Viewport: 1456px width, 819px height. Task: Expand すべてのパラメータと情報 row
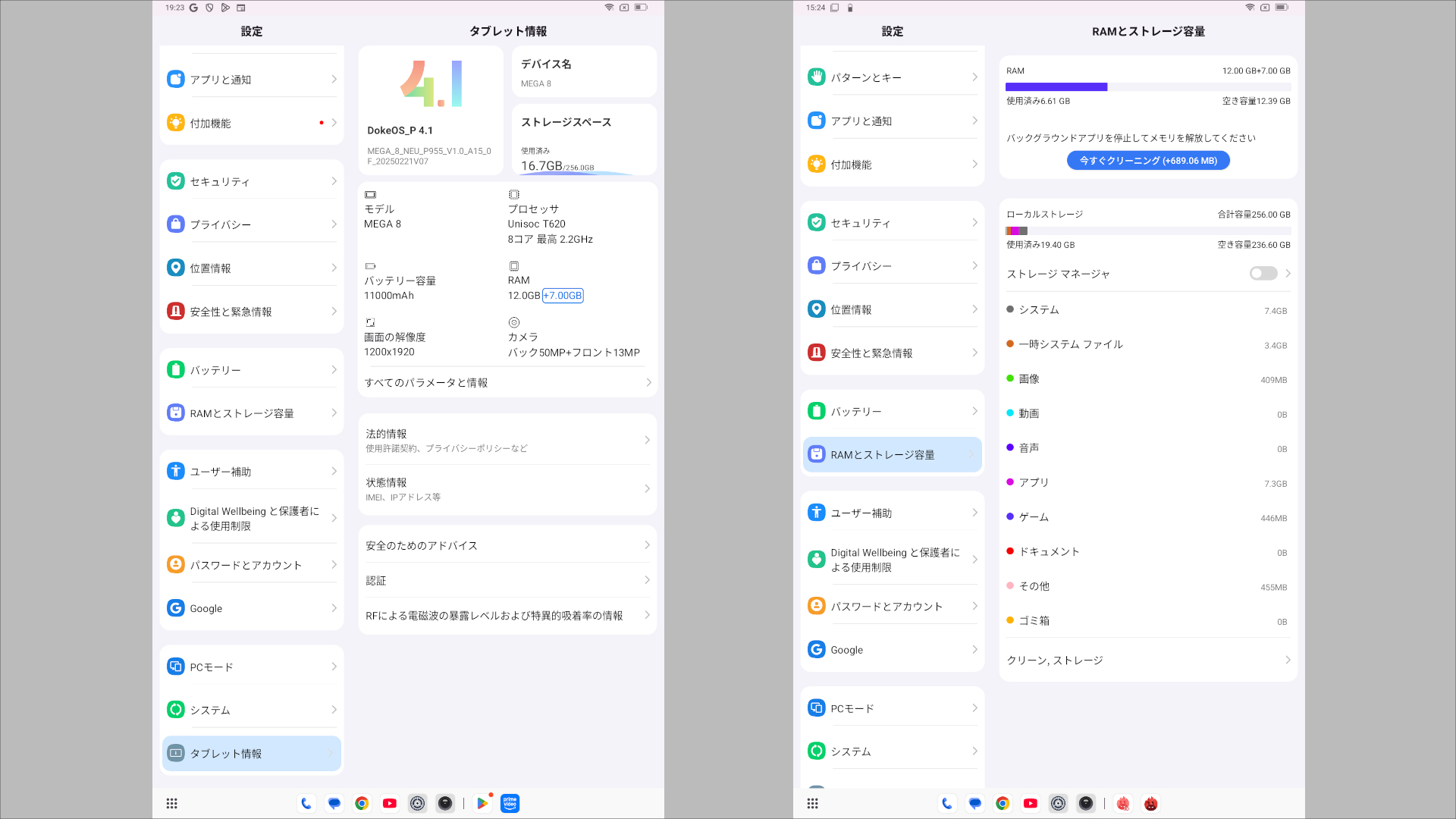[x=507, y=383]
